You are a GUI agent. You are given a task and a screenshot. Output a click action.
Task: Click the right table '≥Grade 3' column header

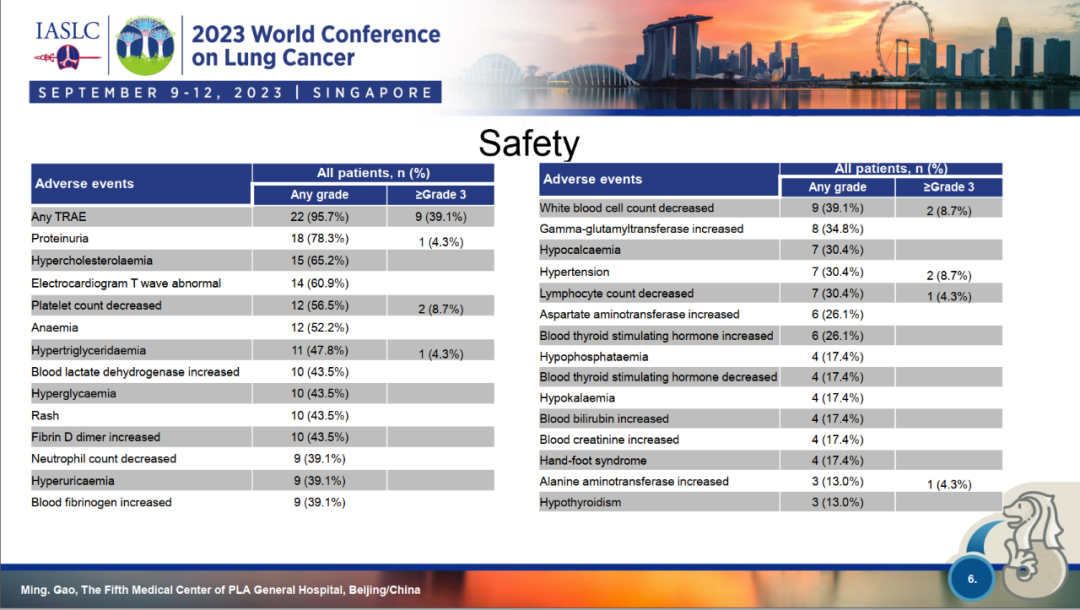[948, 187]
